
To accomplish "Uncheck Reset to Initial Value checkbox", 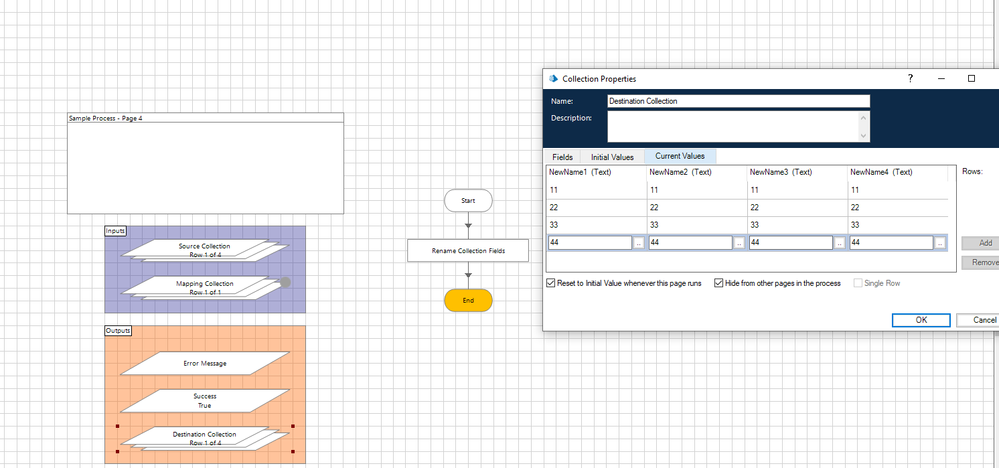I will click(552, 284).
